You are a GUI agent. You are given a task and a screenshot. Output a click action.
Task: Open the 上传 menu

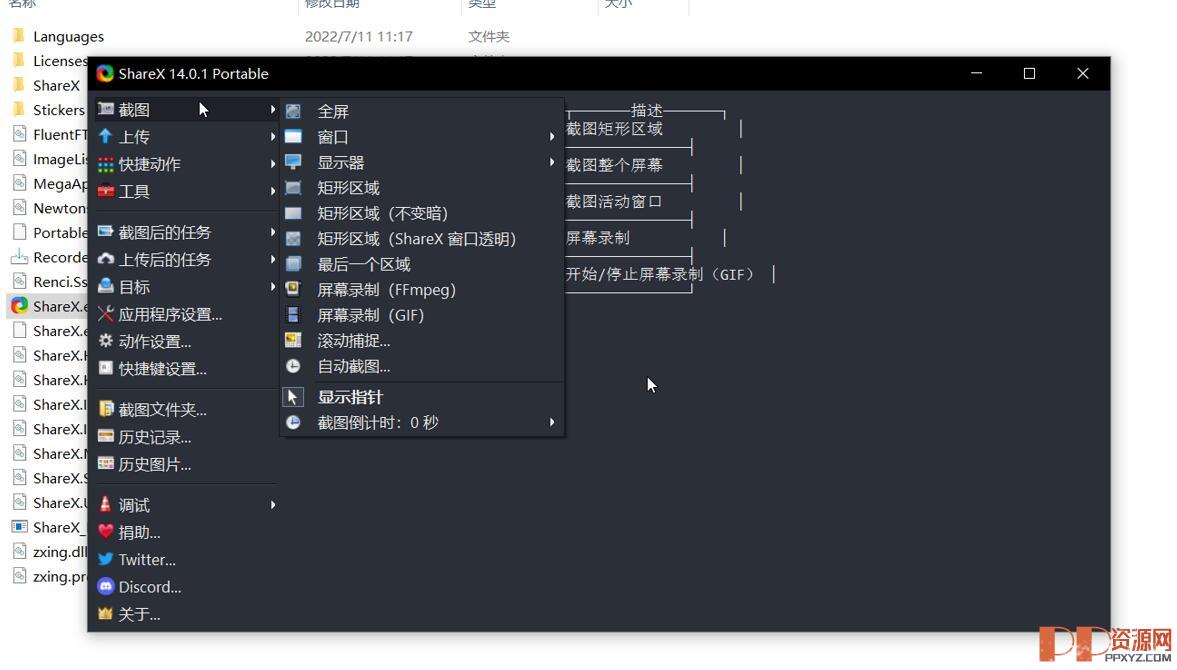click(134, 137)
